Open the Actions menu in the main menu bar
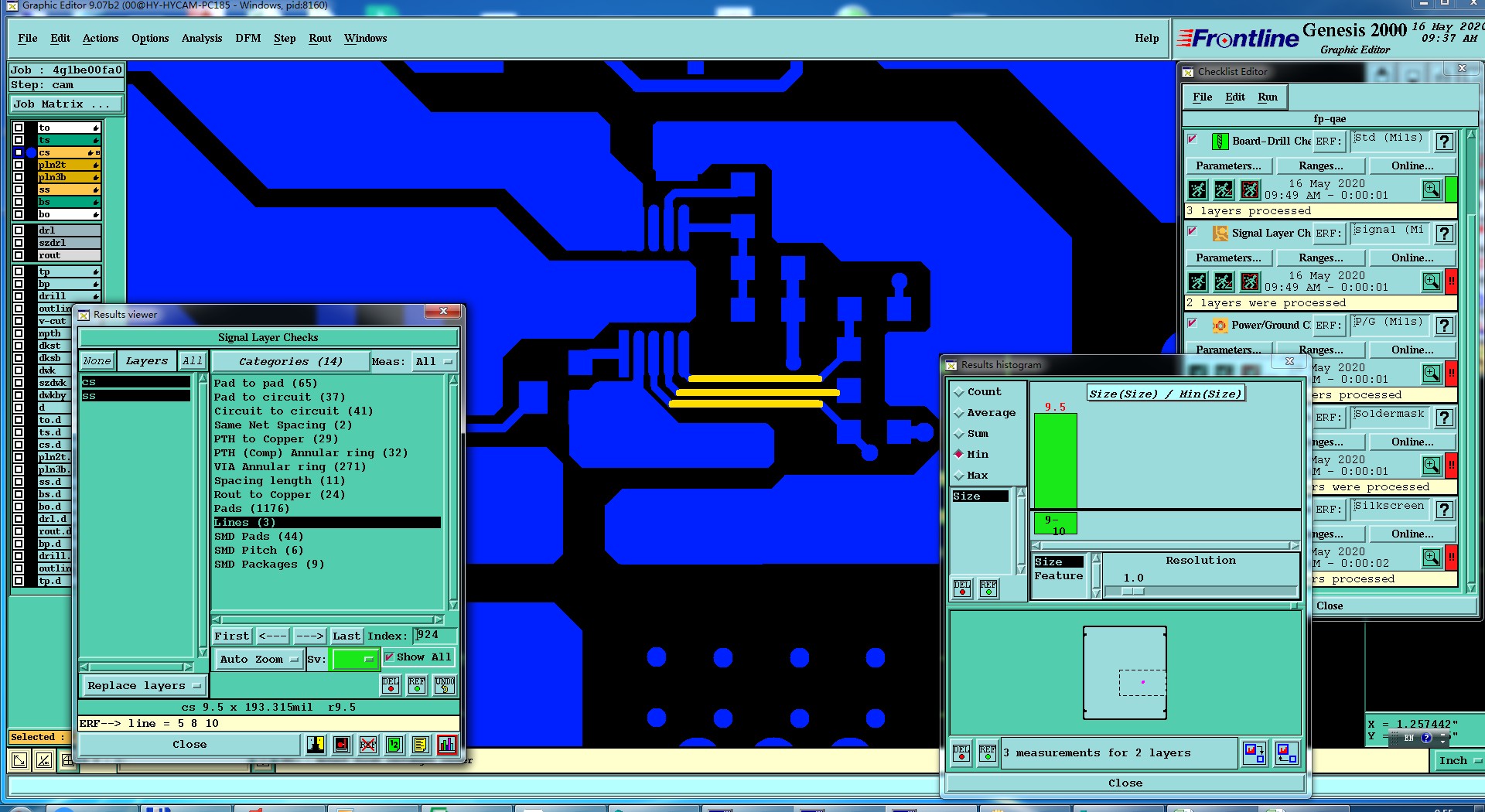The image size is (1485, 812). 101,38
